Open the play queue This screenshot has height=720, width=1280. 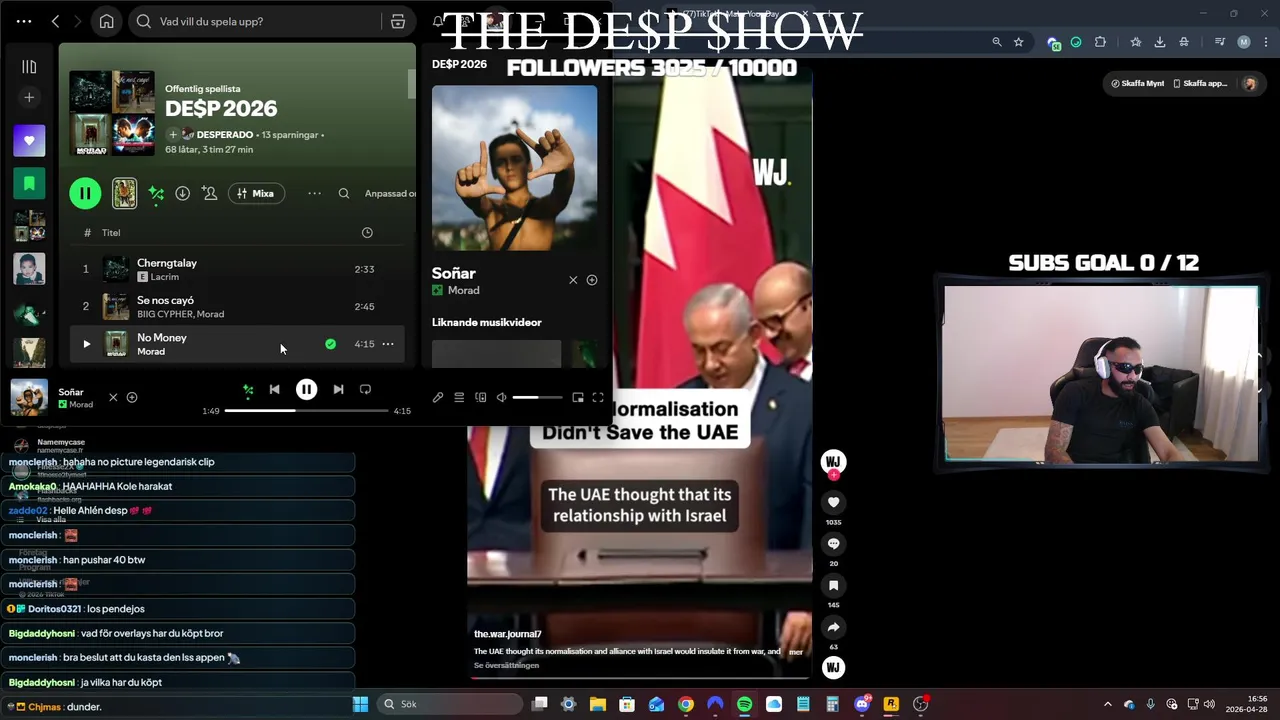(x=459, y=397)
